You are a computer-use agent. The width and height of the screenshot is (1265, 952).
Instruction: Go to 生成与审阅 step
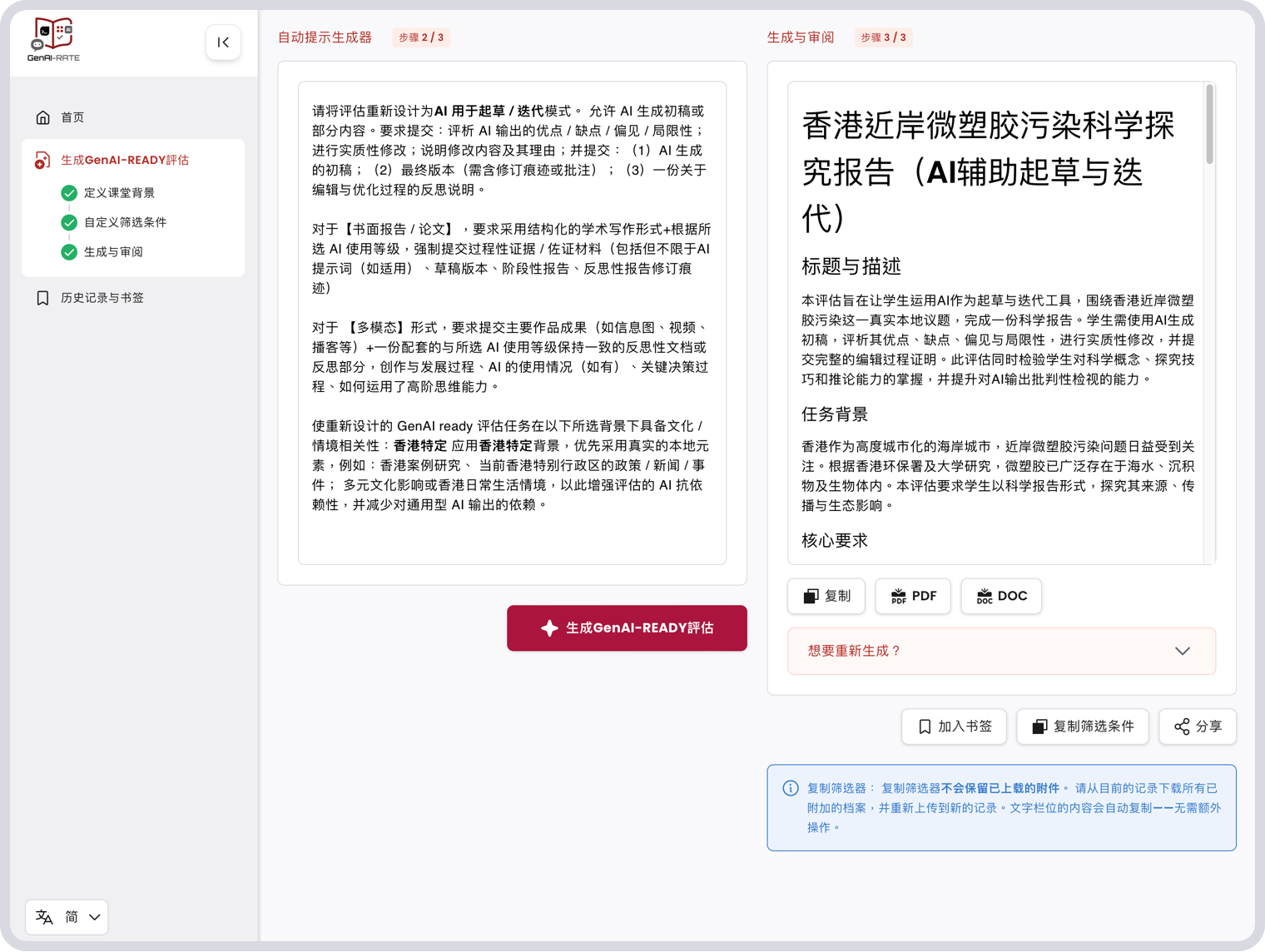click(x=113, y=252)
